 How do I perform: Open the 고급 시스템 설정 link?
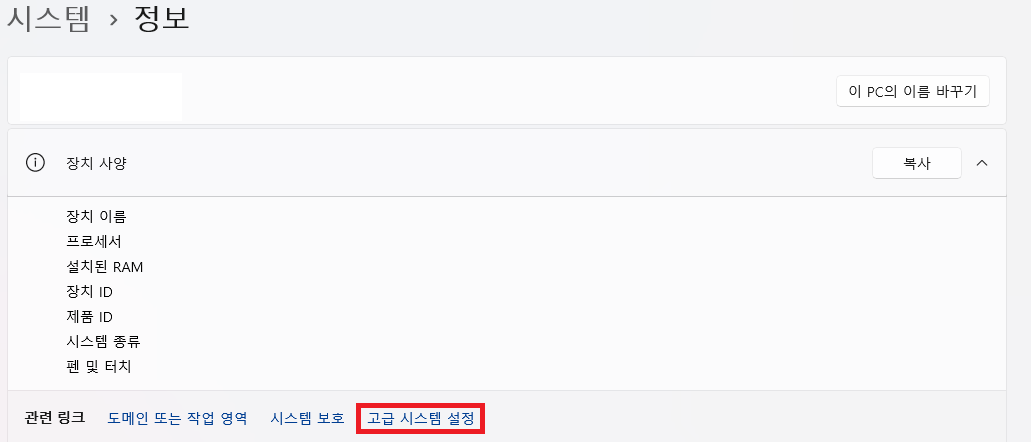click(x=421, y=418)
